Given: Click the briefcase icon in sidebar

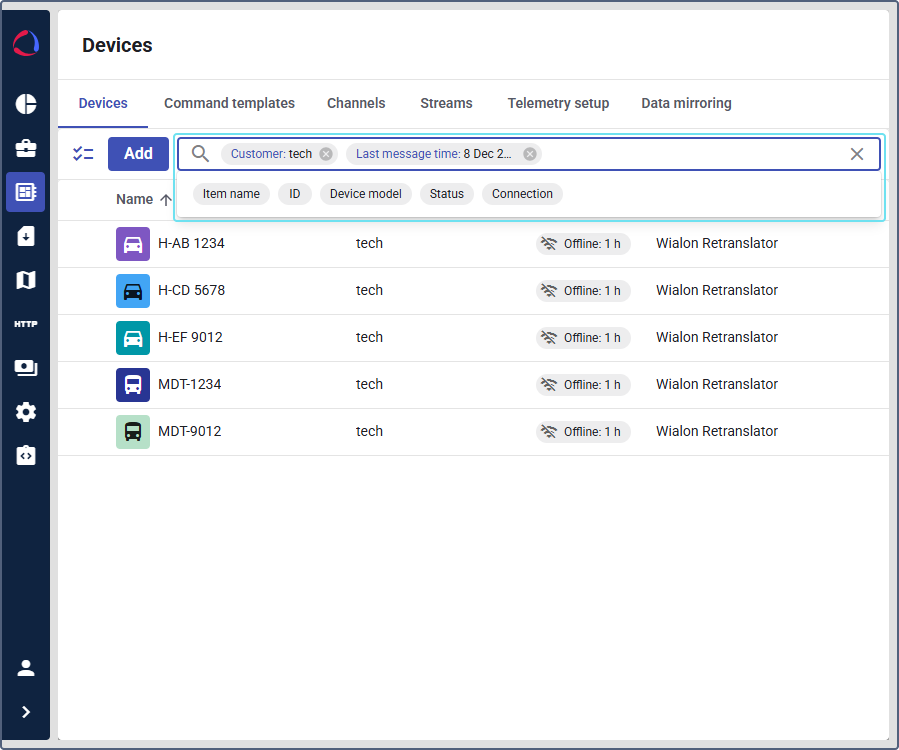Looking at the screenshot, I should (26, 148).
